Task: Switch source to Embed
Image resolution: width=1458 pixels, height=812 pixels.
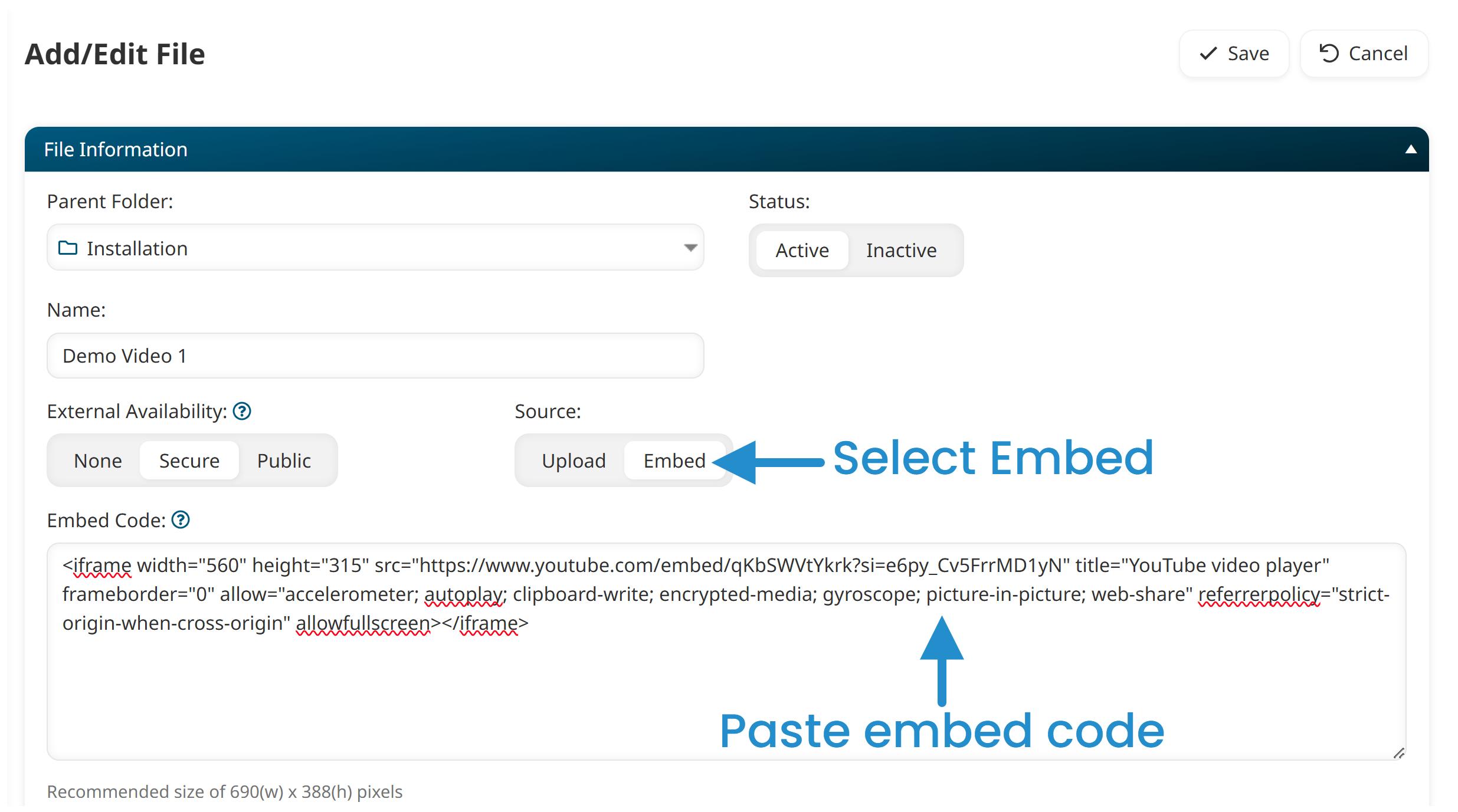Action: click(674, 461)
